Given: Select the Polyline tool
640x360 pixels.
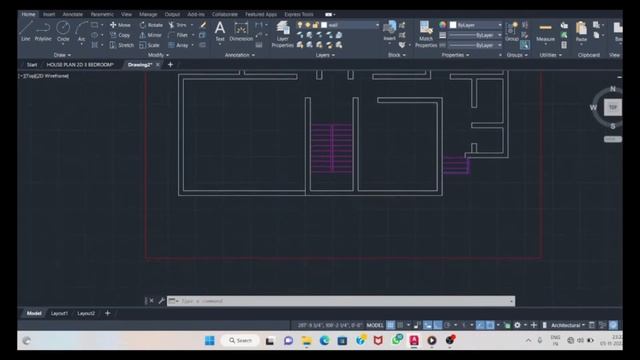Looking at the screenshot, I should [43, 31].
